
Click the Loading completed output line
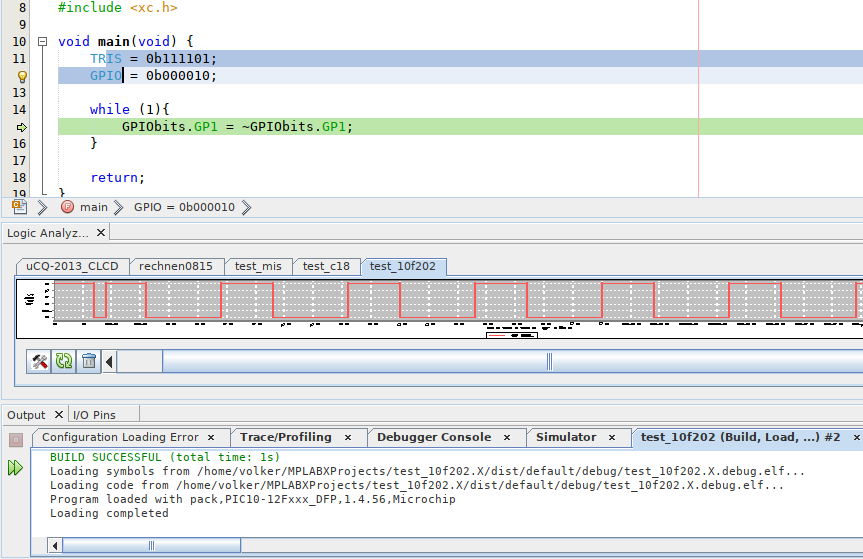109,513
